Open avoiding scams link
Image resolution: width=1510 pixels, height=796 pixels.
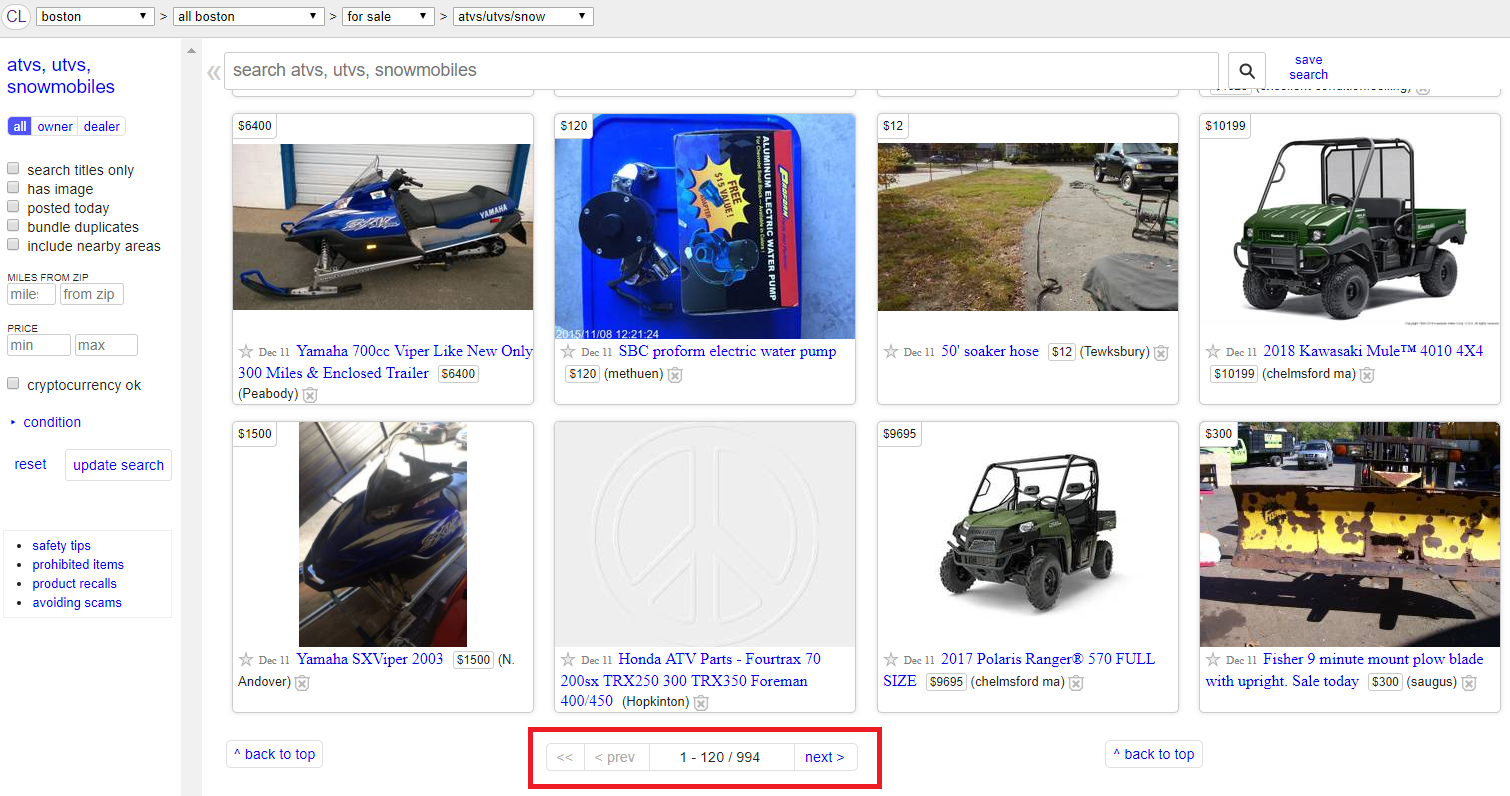tap(77, 603)
